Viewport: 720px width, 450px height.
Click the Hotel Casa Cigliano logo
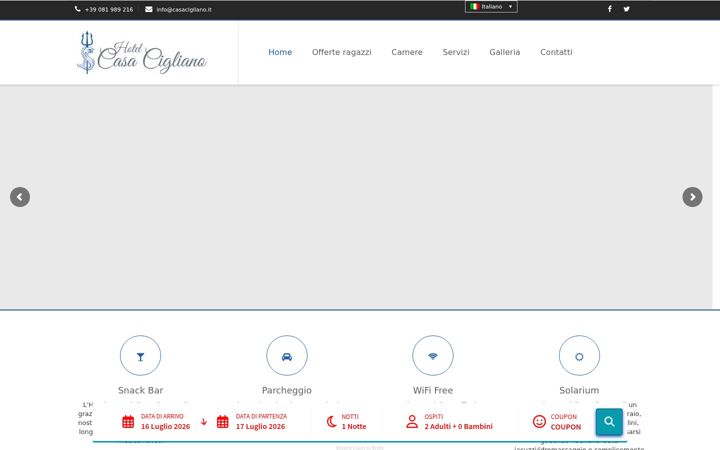(x=141, y=52)
